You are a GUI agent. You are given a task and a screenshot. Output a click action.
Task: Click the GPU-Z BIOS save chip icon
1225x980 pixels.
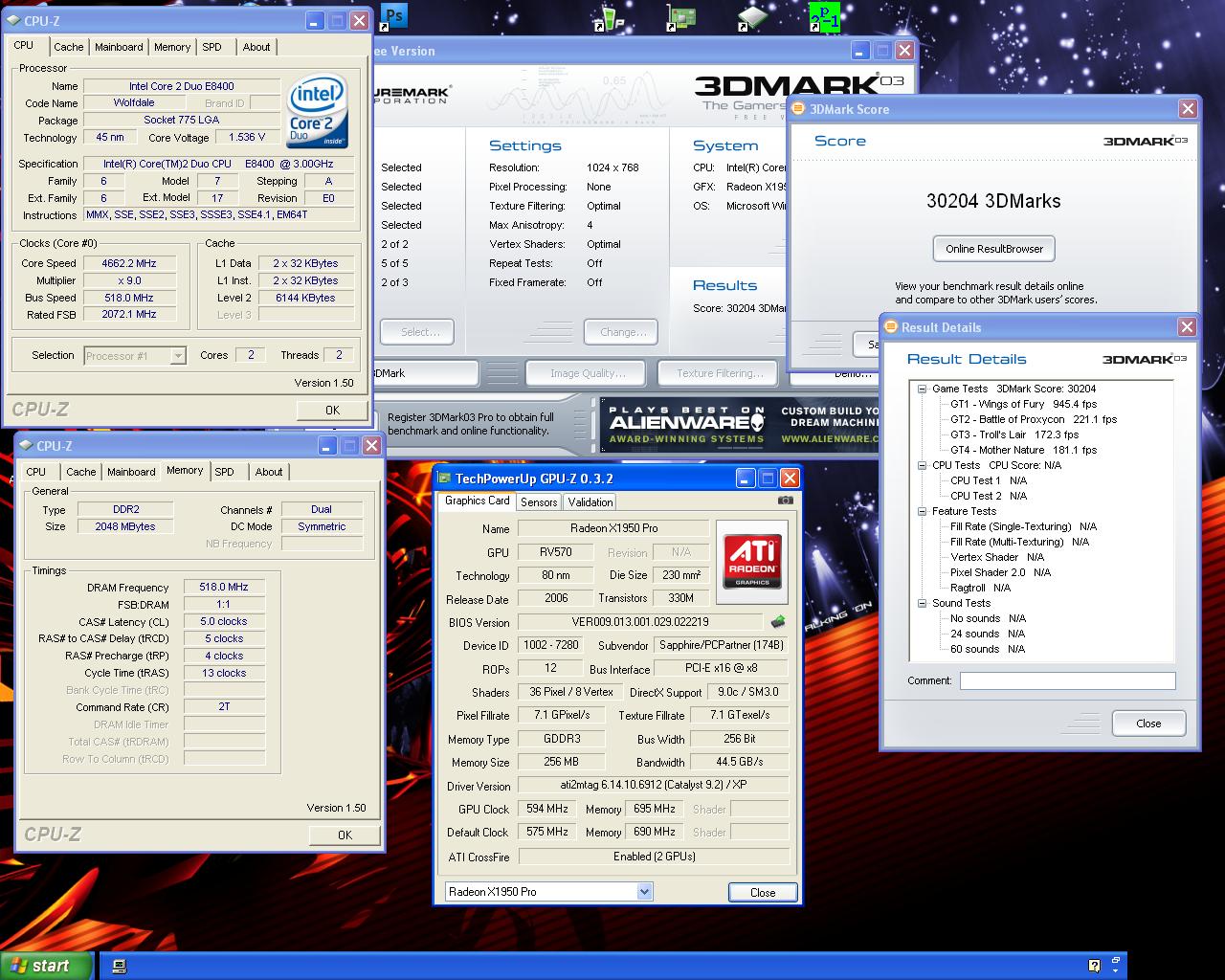point(778,622)
